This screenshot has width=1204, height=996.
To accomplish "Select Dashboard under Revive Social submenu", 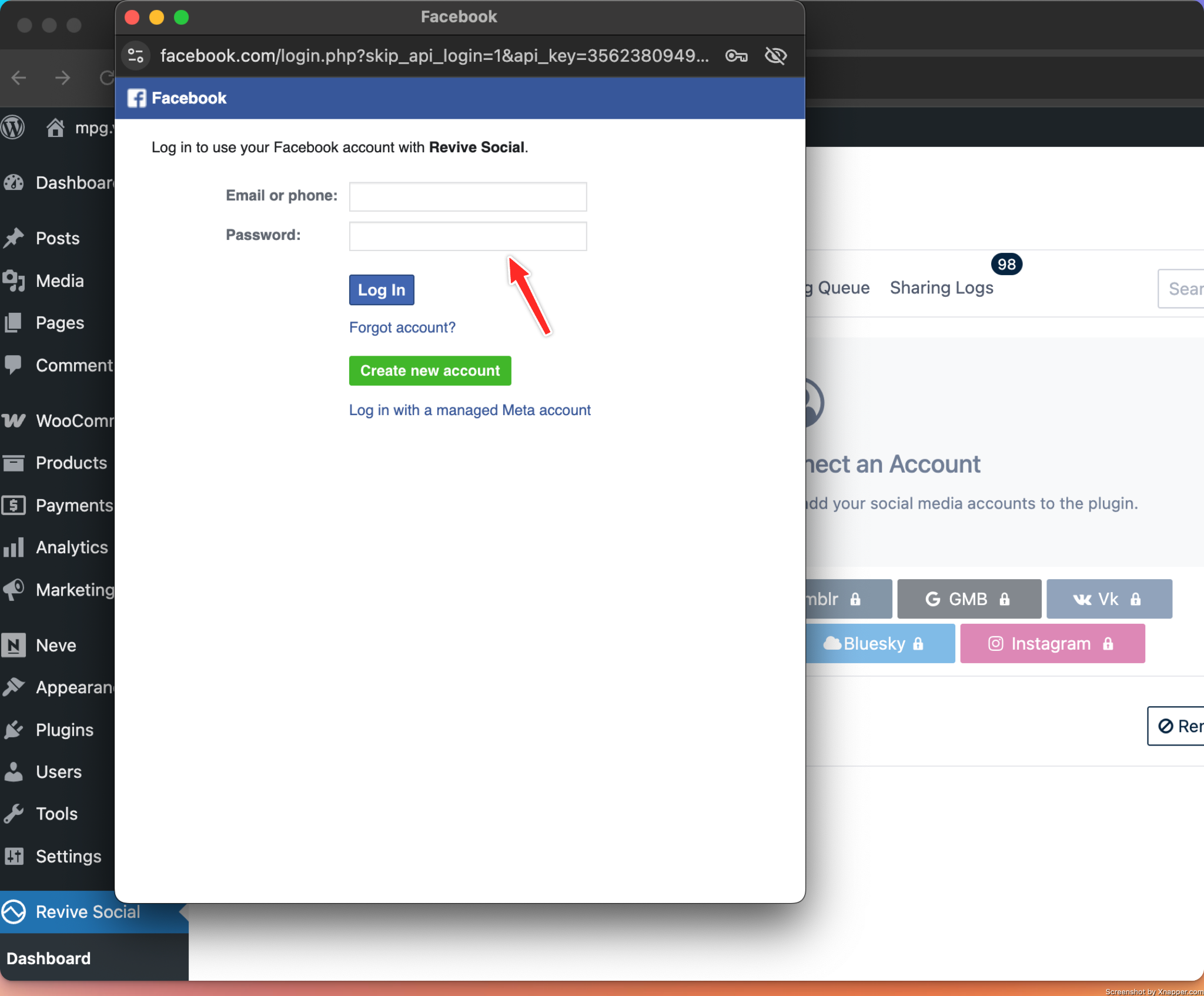I will [49, 958].
